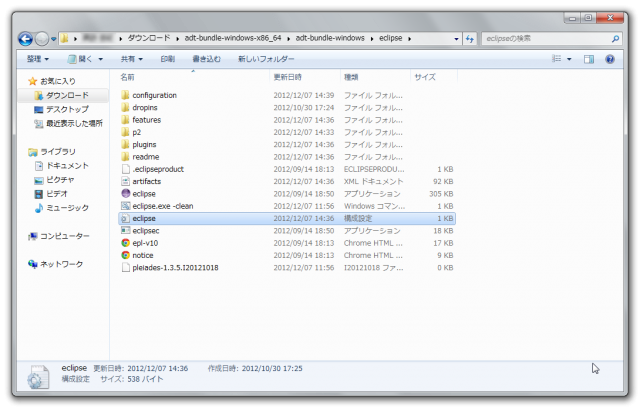Viewport: 640px width, 408px height.
Task: Click the eclipse segment in address path
Action: tap(390, 38)
